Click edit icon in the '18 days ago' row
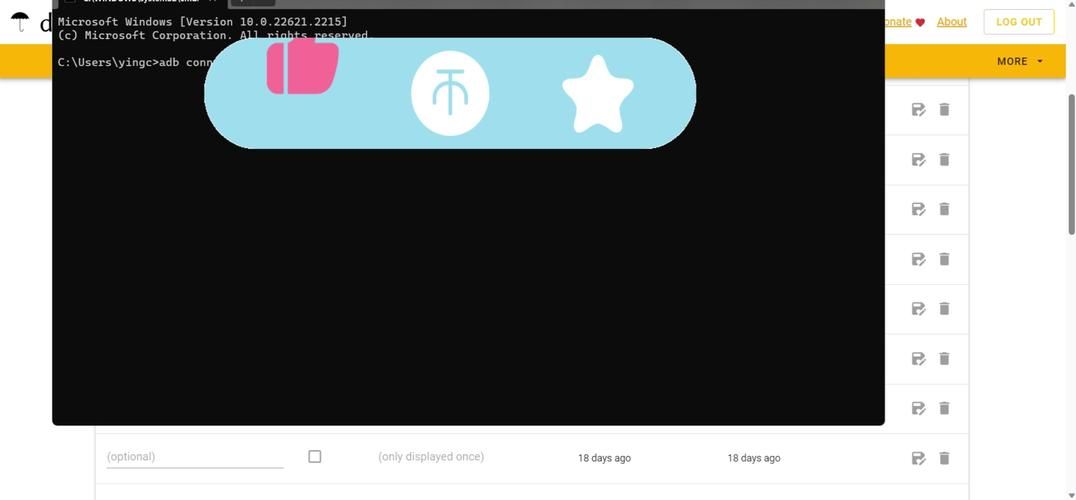Image resolution: width=1076 pixels, height=500 pixels. coord(918,458)
